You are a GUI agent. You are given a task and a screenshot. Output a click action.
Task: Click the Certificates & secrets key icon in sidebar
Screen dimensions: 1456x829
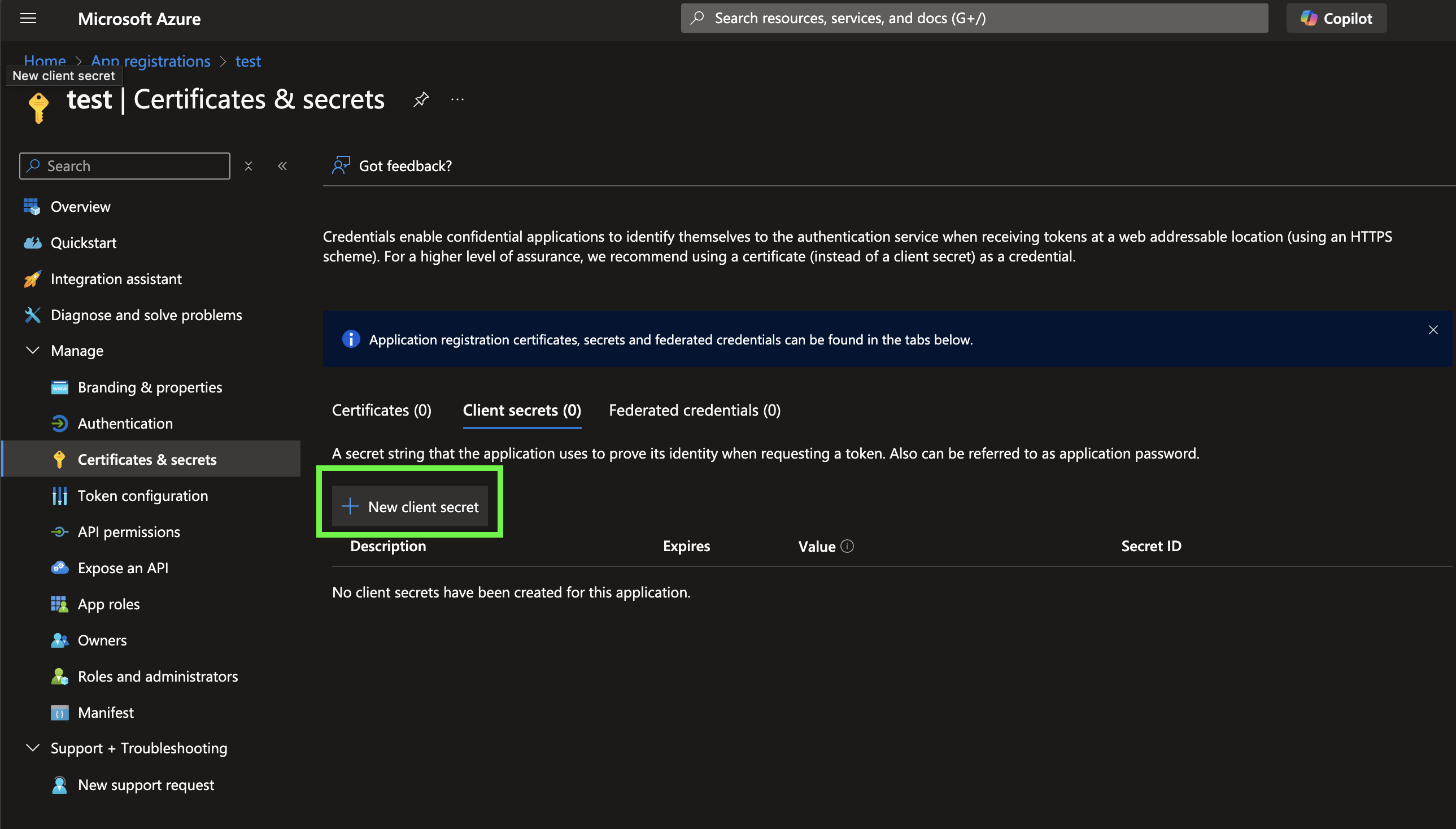(x=59, y=460)
